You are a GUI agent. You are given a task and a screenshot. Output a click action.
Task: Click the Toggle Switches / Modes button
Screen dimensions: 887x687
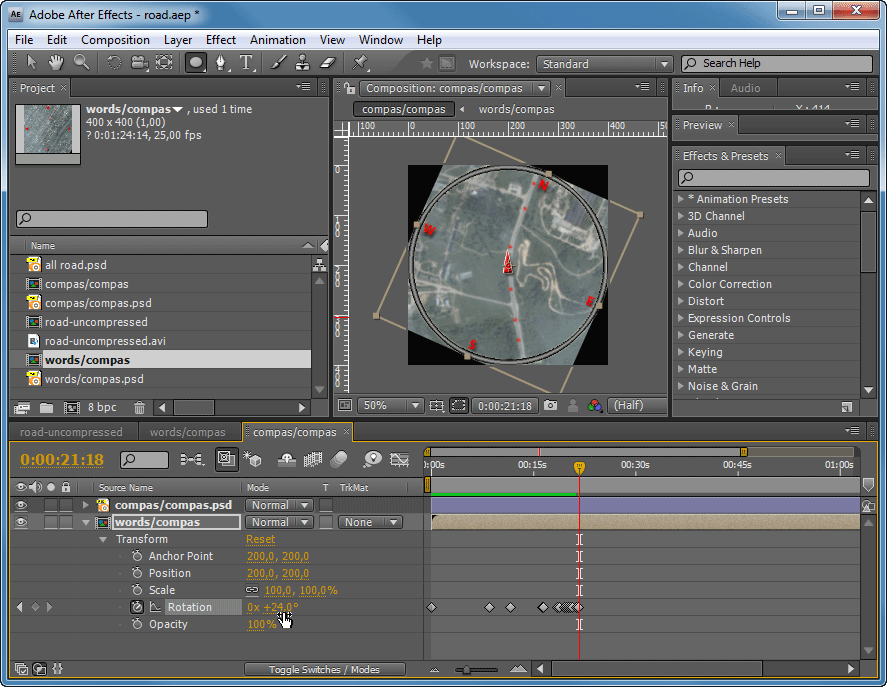click(325, 669)
